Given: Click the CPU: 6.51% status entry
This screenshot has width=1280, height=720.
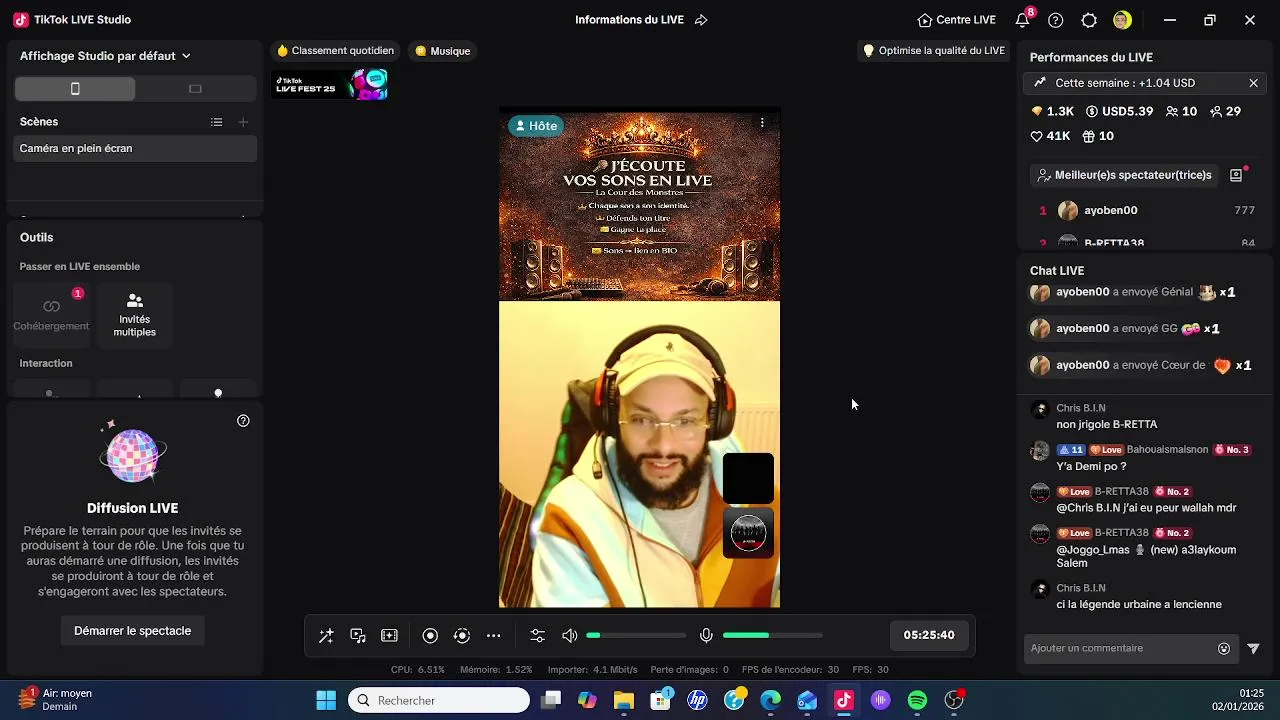Looking at the screenshot, I should [418, 670].
